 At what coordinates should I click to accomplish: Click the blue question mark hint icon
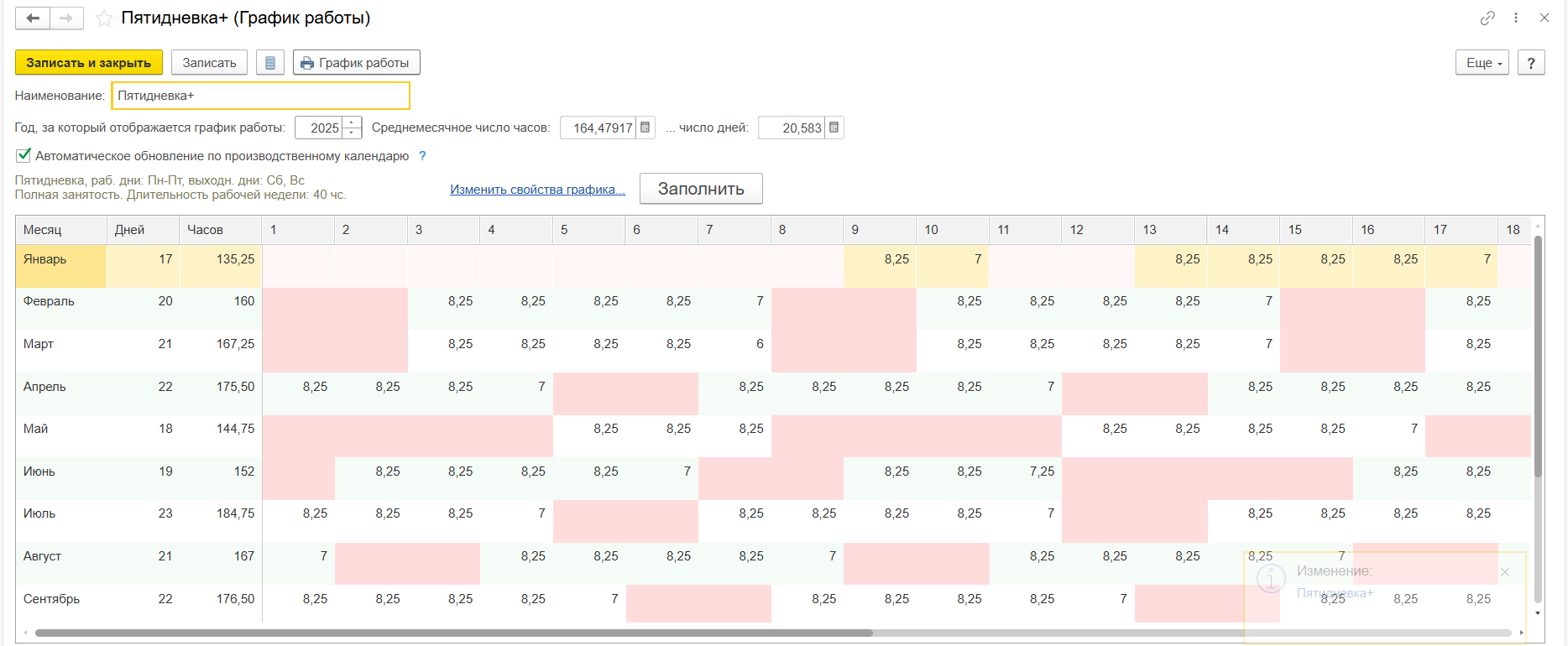tap(422, 156)
